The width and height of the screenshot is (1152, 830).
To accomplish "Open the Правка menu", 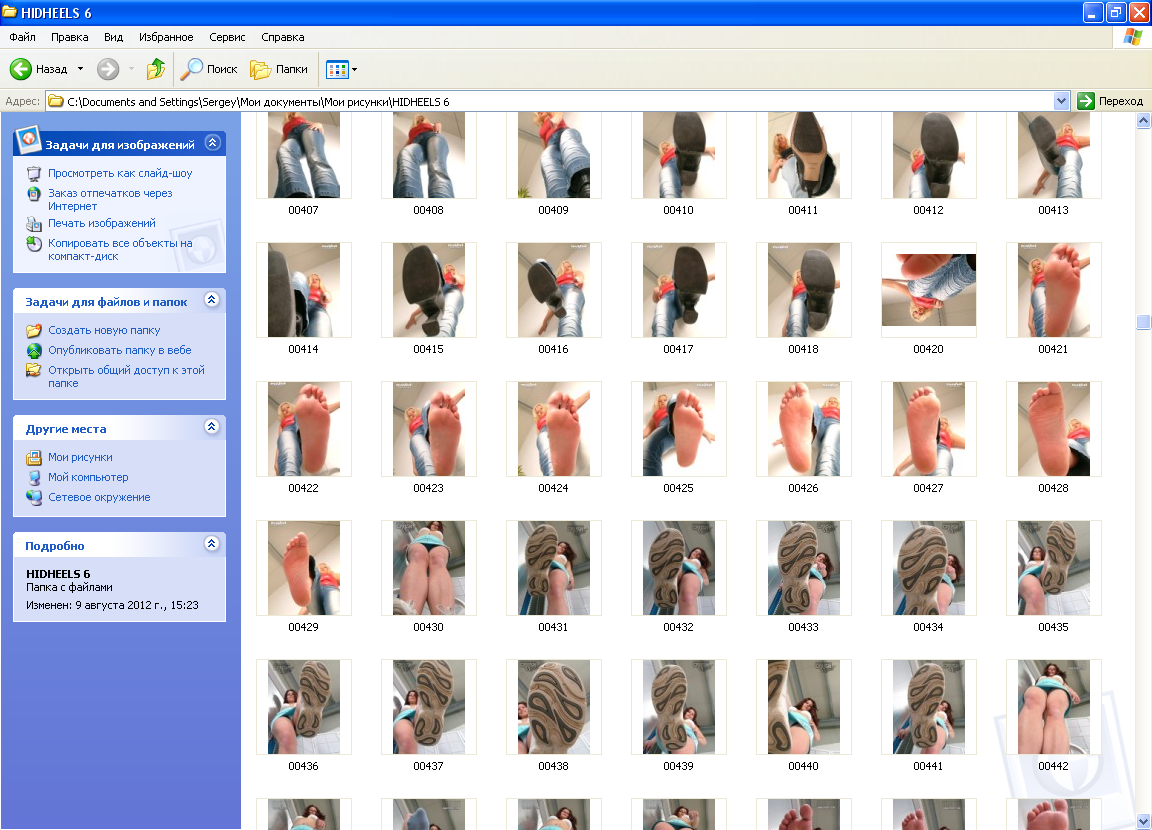I will pyautogui.click(x=70, y=37).
